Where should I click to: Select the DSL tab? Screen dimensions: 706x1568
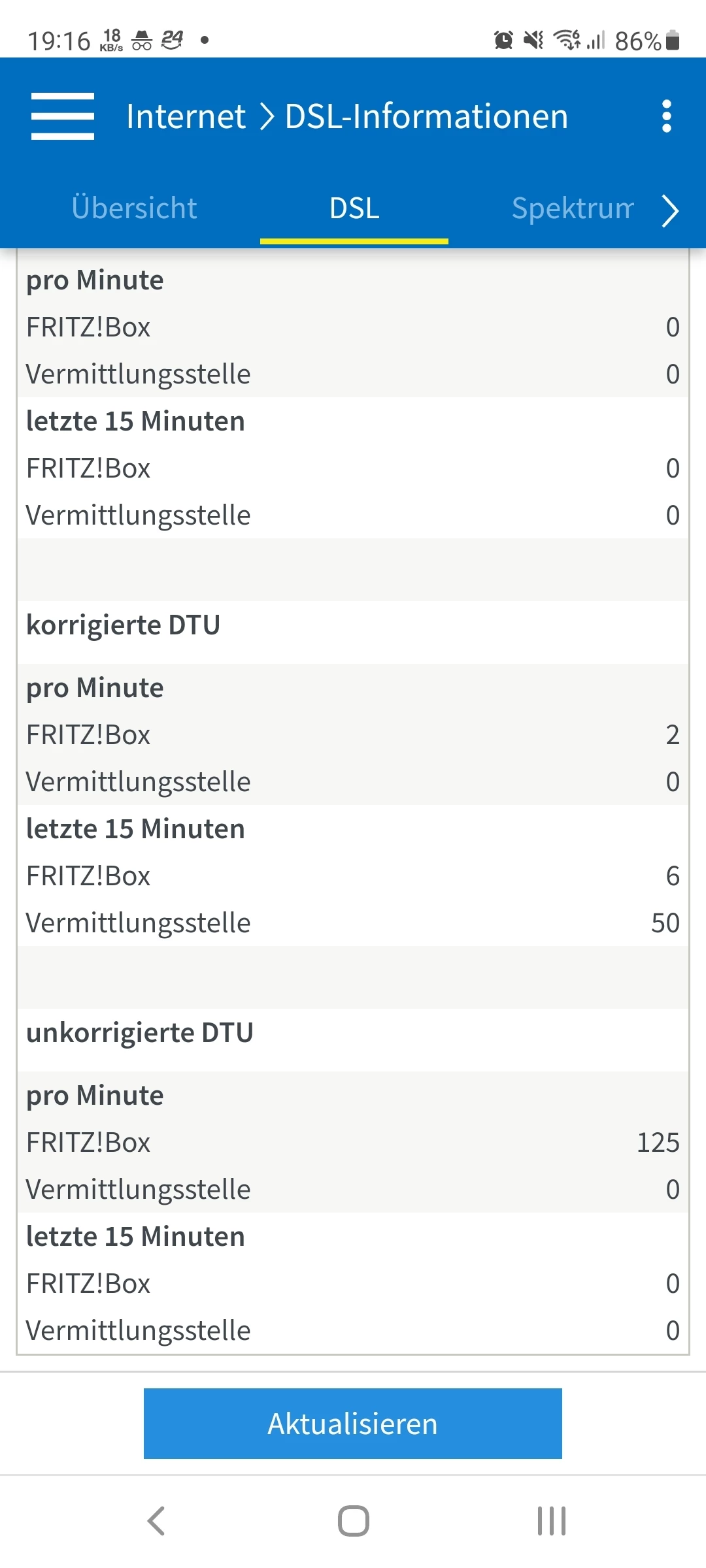[354, 208]
